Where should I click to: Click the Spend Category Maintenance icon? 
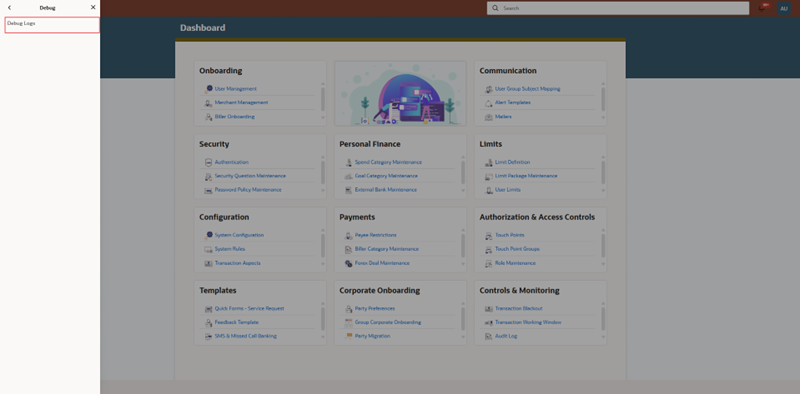point(348,162)
